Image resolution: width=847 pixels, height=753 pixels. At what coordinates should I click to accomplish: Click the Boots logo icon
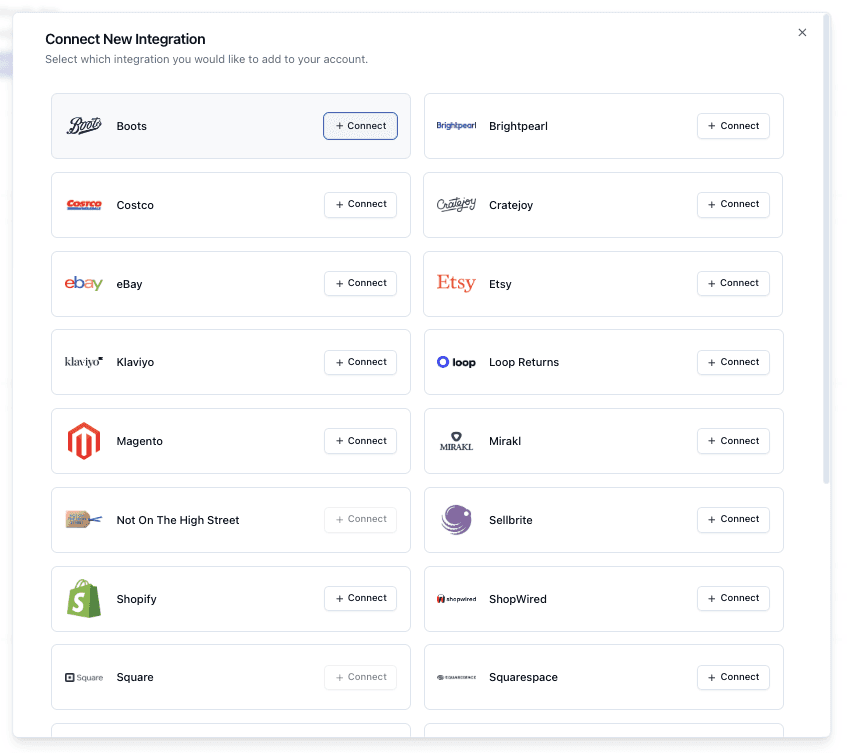pos(84,126)
